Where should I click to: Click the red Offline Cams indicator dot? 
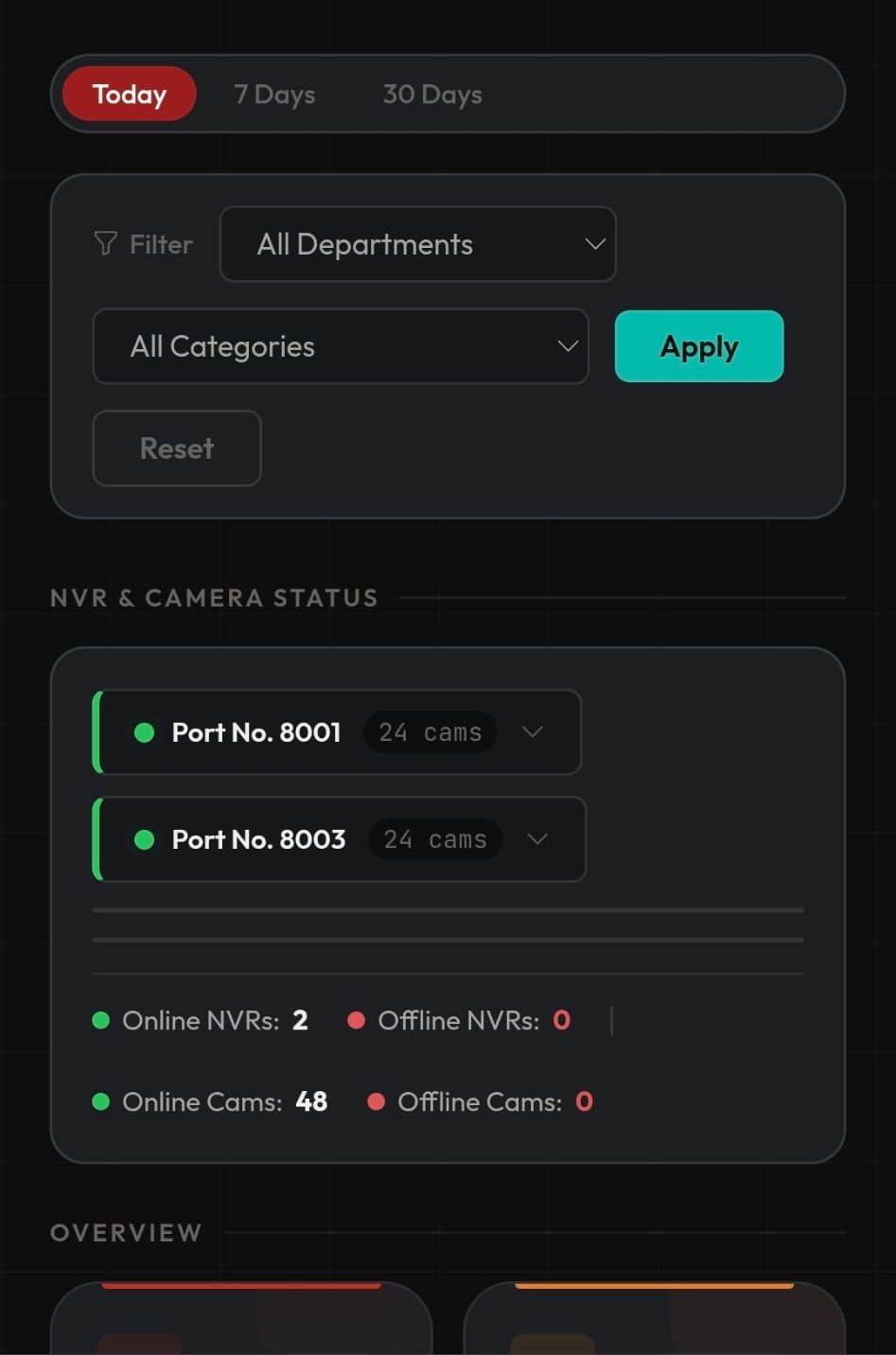coord(376,1101)
